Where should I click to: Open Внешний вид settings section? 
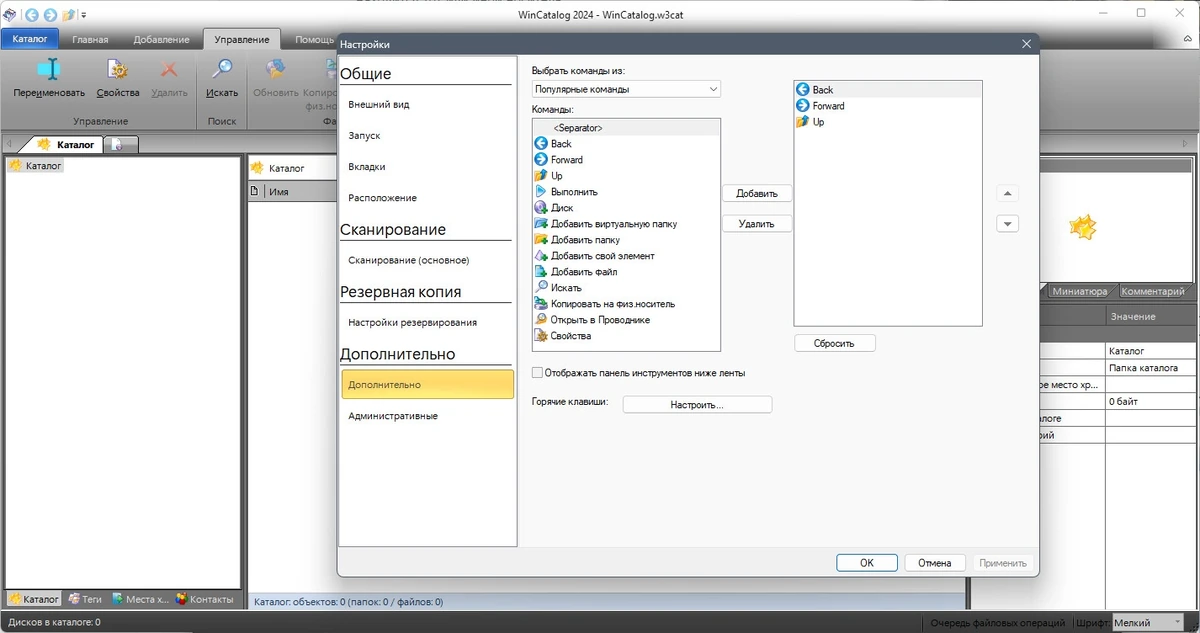point(428,105)
